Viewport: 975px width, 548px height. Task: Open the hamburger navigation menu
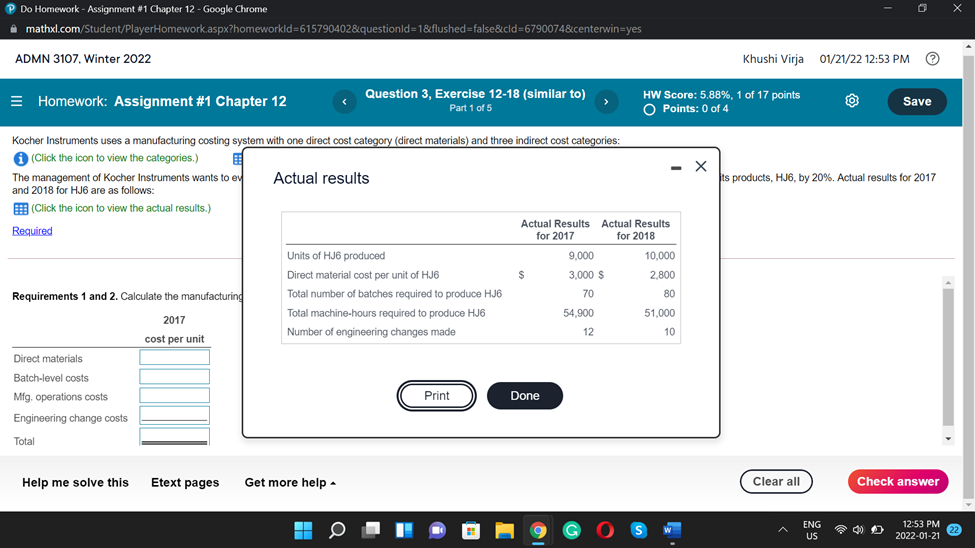pos(17,101)
